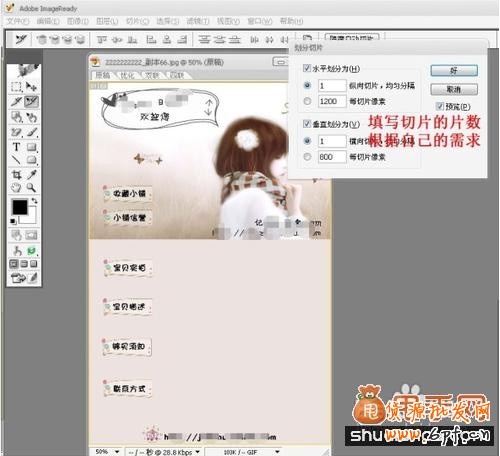Click Send to Back stack icon
Viewport: 500px width, 456px height.
coord(80,40)
